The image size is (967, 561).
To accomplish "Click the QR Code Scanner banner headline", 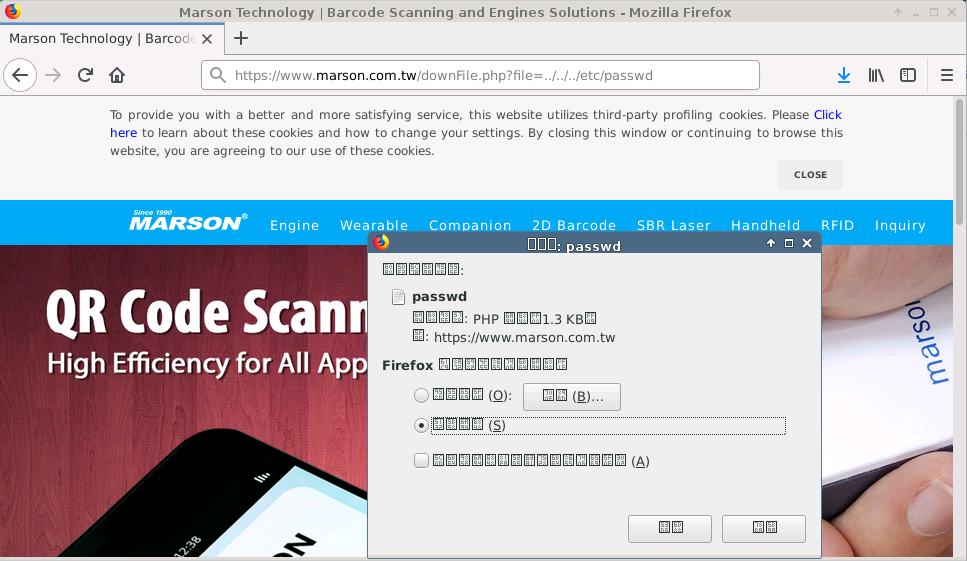I will point(207,313).
